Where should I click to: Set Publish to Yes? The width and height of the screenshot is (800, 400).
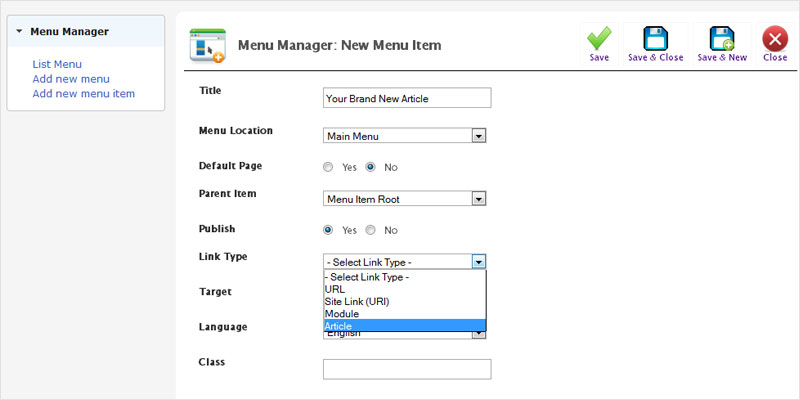pos(329,230)
